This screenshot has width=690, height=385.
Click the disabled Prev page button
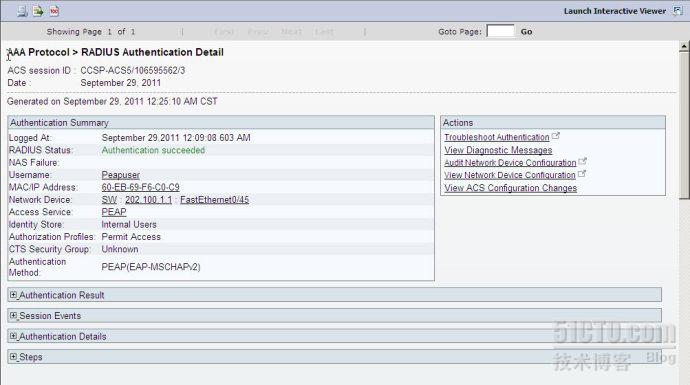[258, 32]
